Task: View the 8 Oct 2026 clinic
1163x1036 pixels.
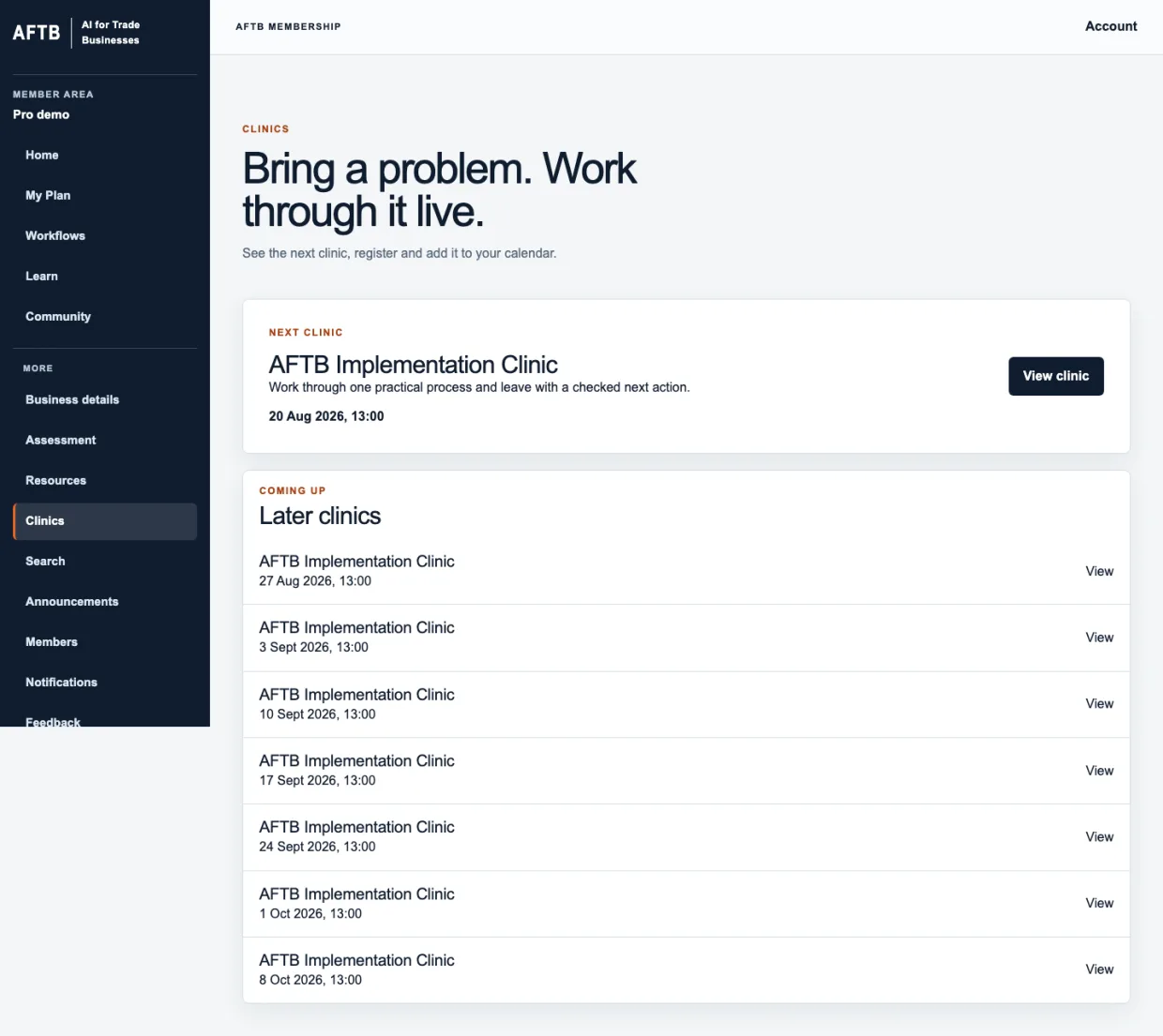Action: [1099, 969]
